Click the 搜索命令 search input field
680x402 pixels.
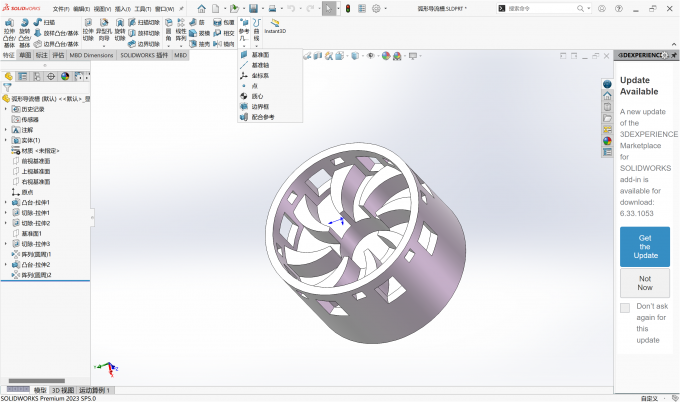pyautogui.click(x=542, y=8)
